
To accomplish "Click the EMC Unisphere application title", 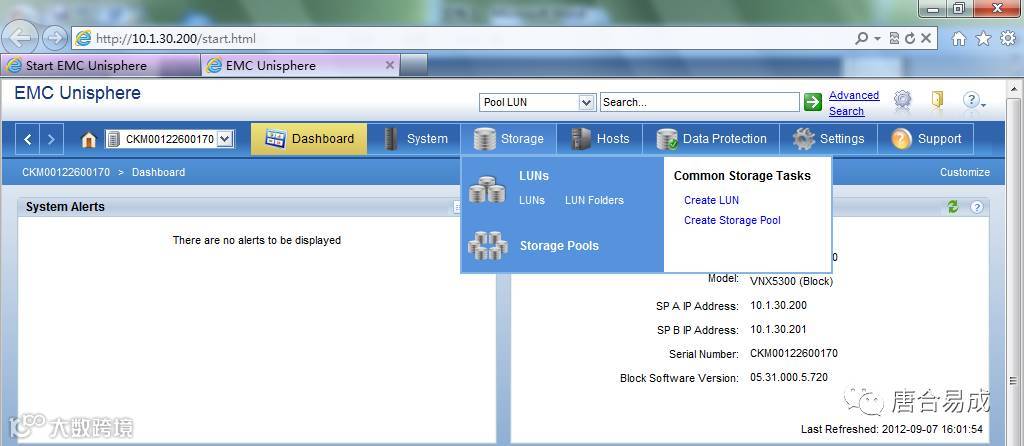I will click(x=77, y=93).
